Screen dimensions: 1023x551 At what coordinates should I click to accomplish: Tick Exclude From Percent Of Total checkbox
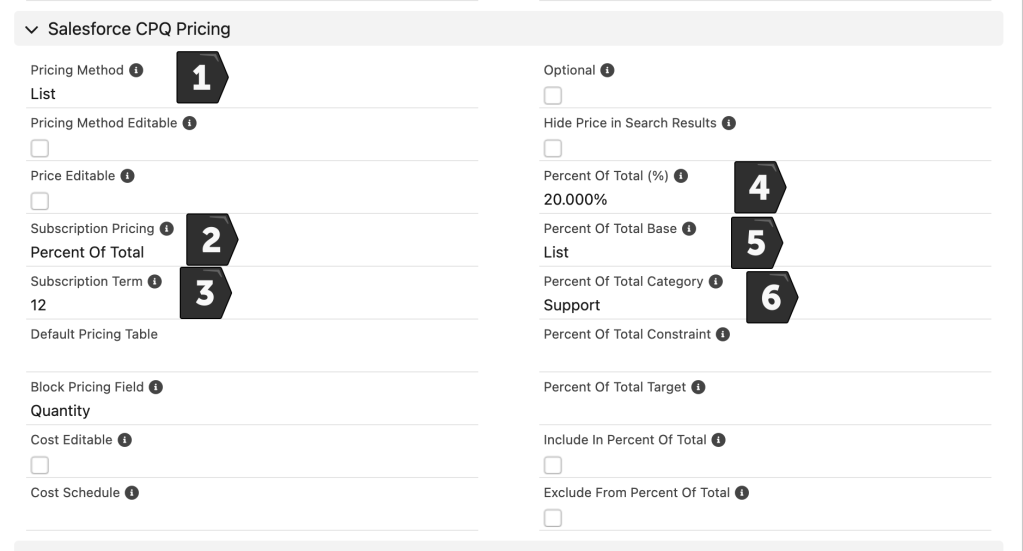553,518
